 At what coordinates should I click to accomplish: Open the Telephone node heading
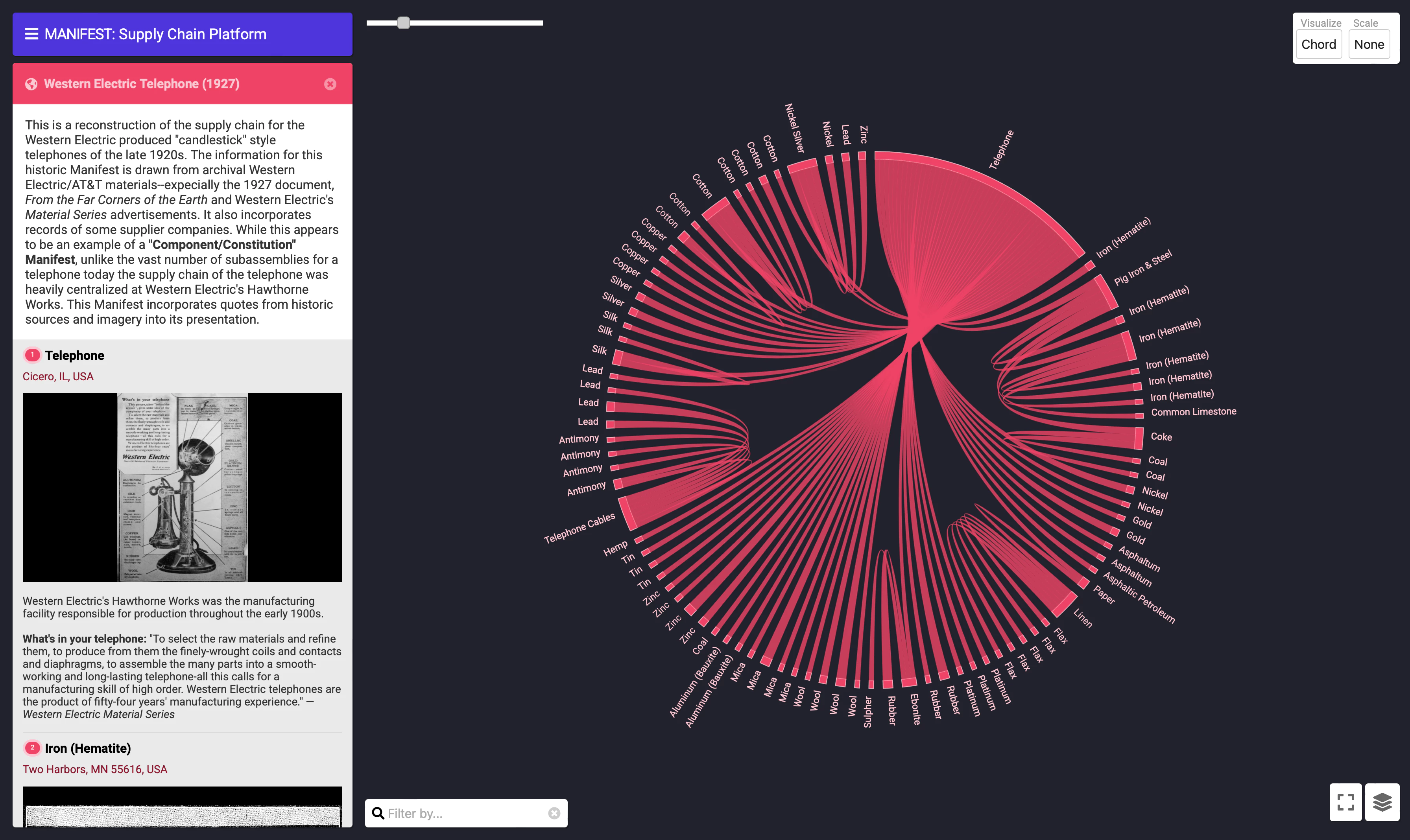[75, 355]
